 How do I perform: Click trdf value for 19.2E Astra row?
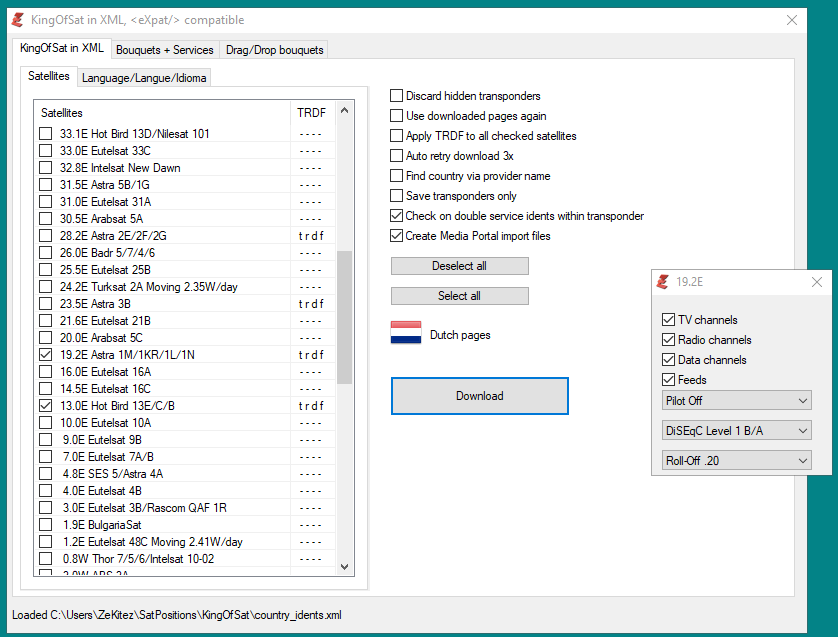coord(312,355)
